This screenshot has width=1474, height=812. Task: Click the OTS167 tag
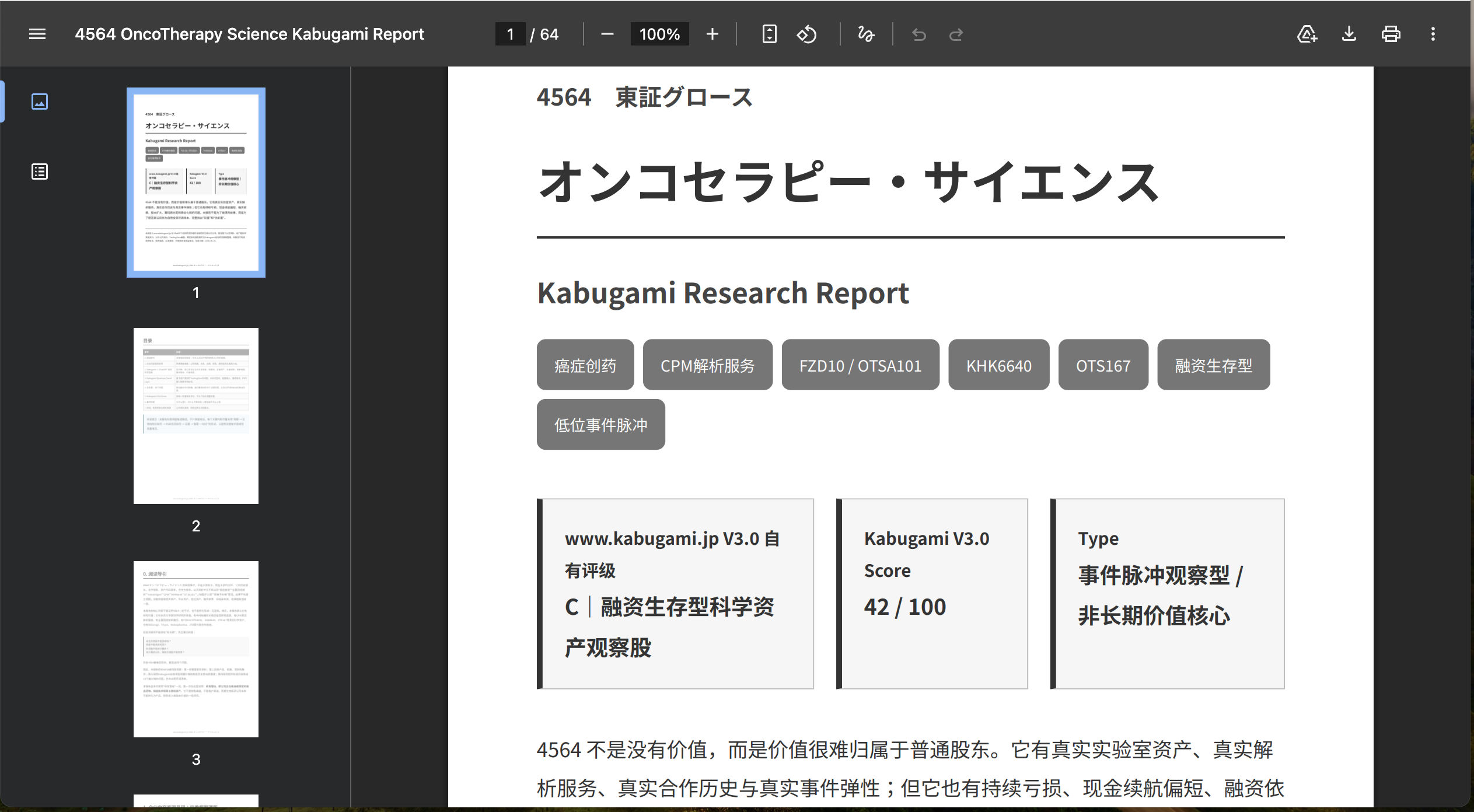point(1103,365)
